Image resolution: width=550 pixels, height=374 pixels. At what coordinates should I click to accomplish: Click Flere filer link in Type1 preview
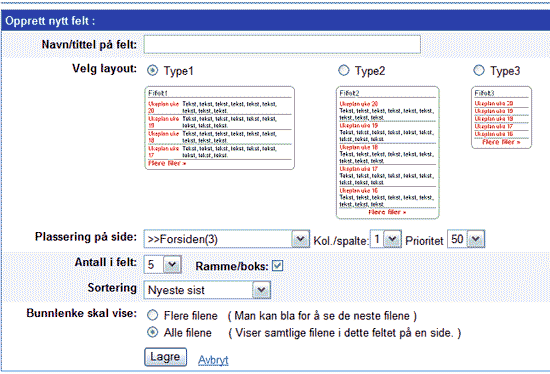pyautogui.click(x=167, y=163)
